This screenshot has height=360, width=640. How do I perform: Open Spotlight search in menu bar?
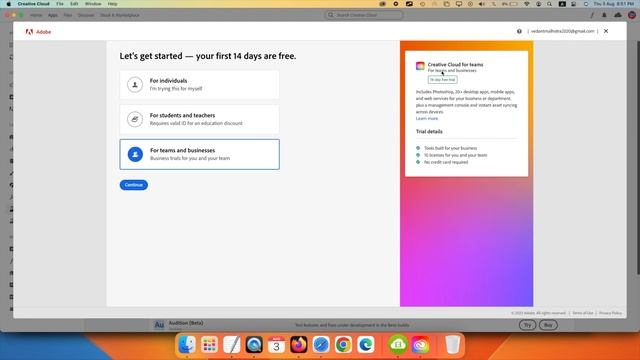pos(549,4)
